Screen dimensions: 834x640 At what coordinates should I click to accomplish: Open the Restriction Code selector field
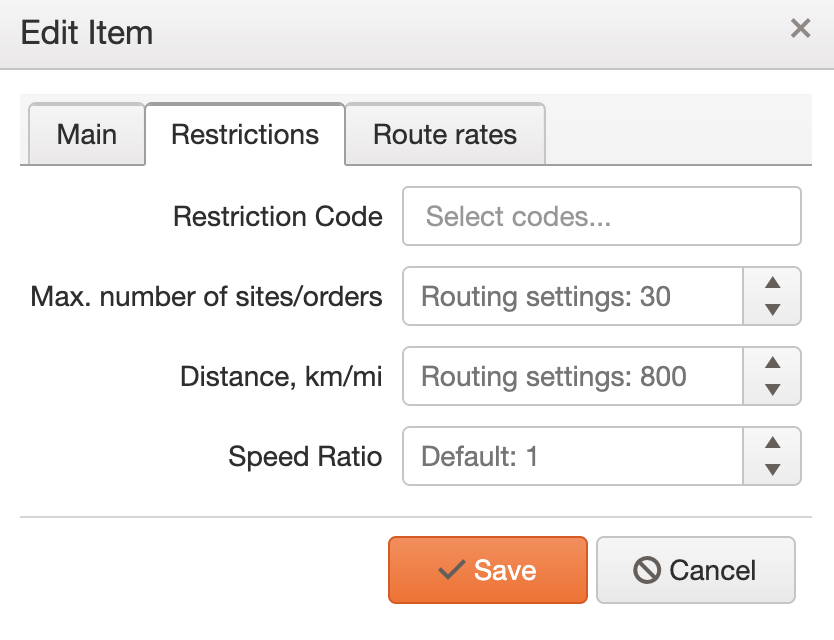click(602, 216)
